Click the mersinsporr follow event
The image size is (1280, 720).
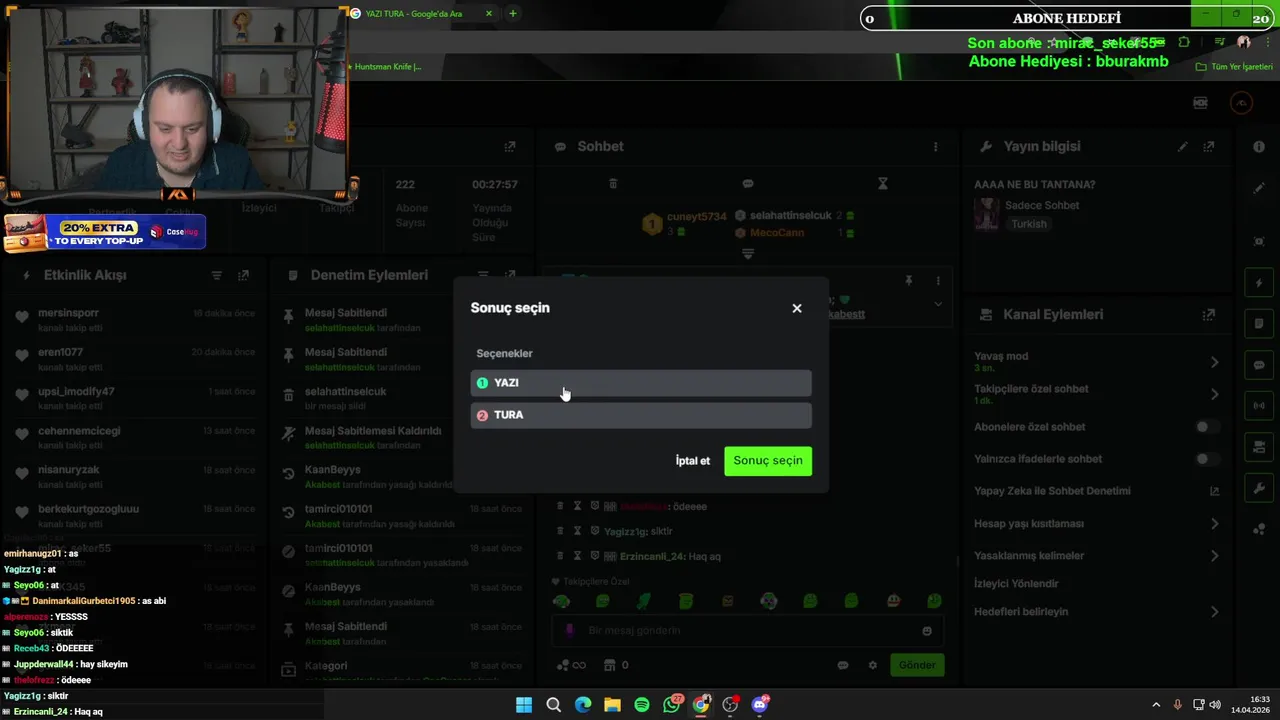(x=134, y=320)
